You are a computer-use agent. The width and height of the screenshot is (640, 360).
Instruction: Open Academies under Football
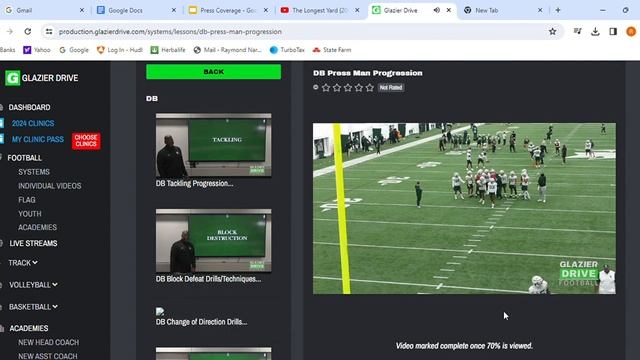(x=37, y=227)
